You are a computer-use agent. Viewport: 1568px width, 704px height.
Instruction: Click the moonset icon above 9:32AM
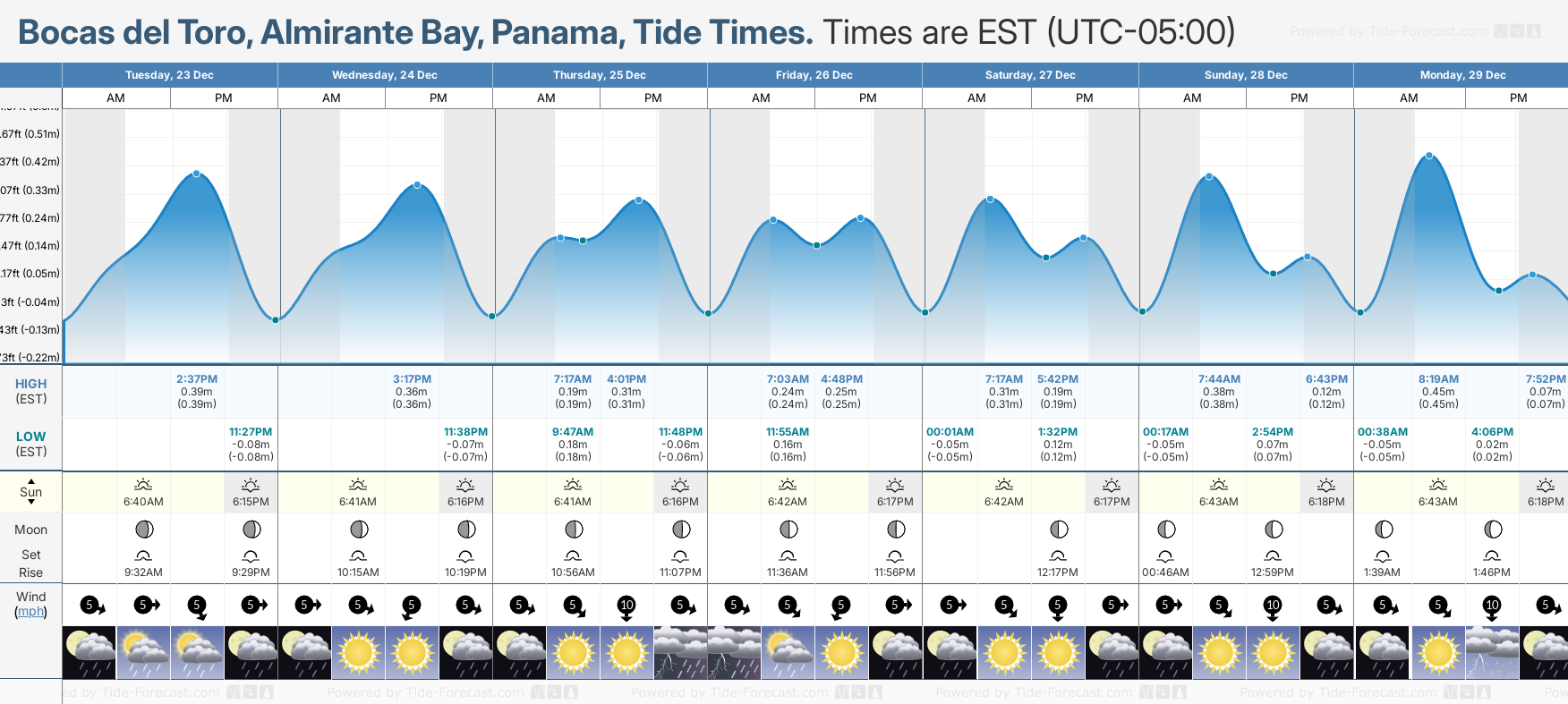click(143, 556)
